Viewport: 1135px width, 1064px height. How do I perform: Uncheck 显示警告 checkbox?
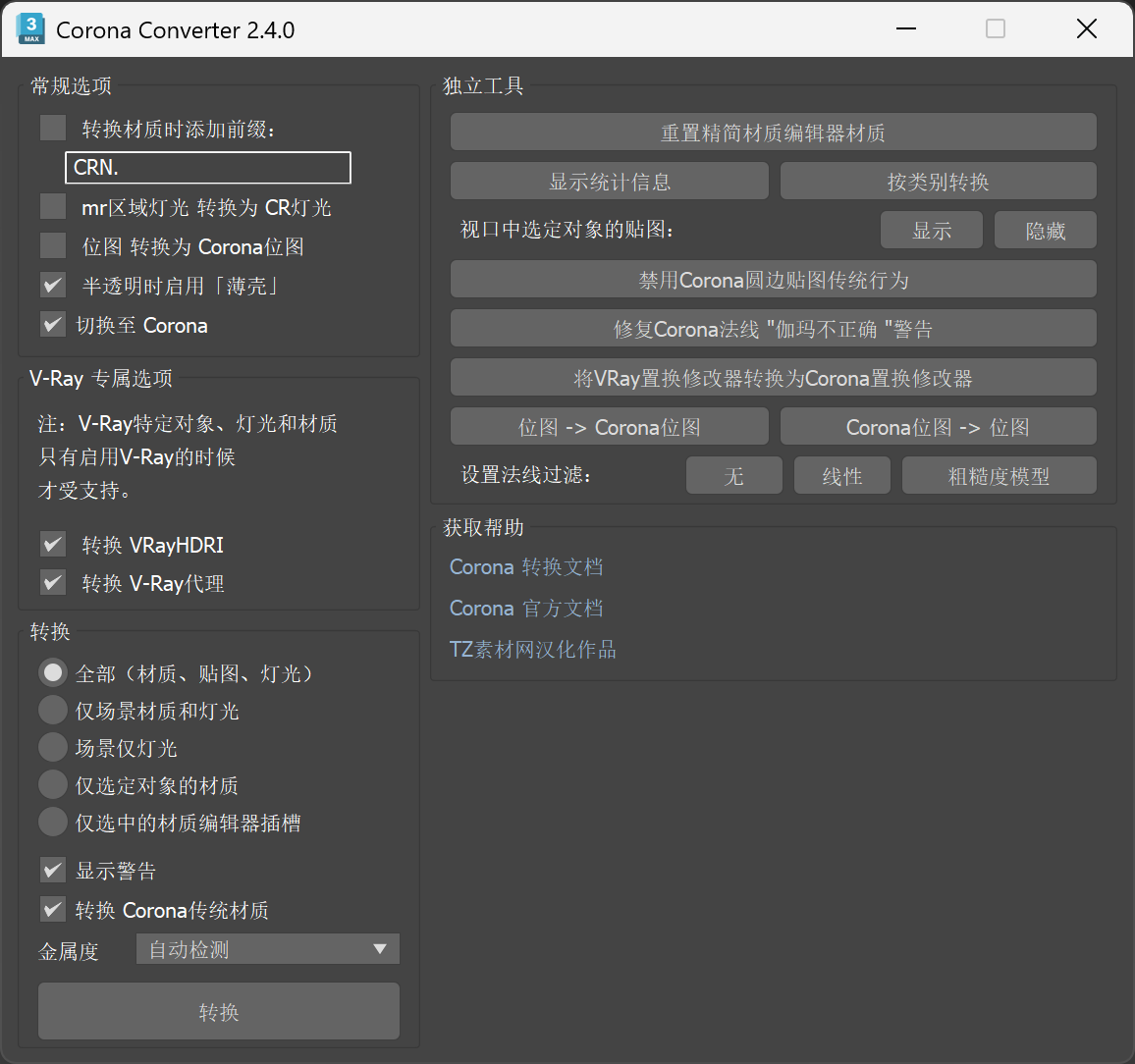tap(53, 870)
